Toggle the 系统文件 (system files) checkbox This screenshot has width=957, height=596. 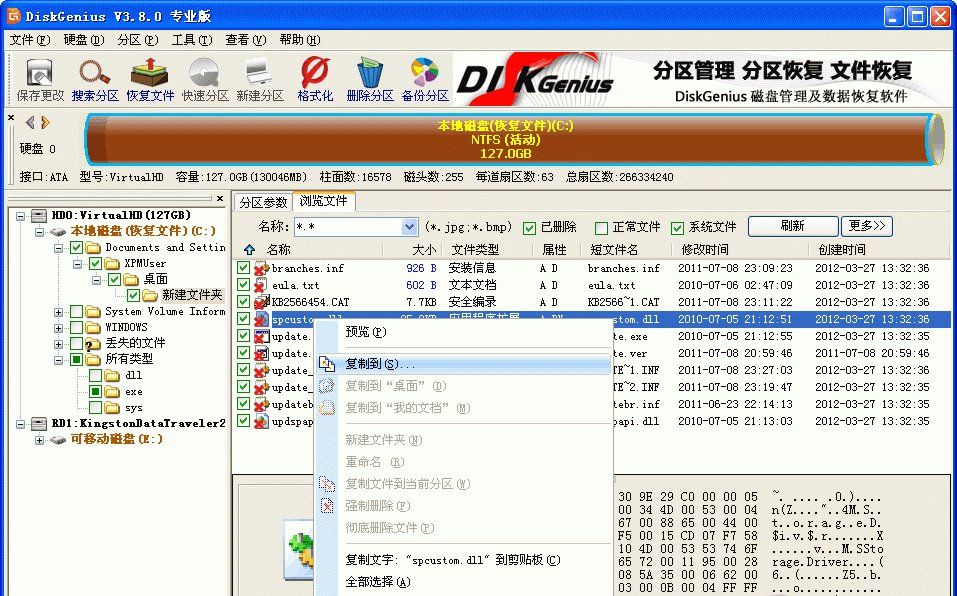[x=677, y=228]
